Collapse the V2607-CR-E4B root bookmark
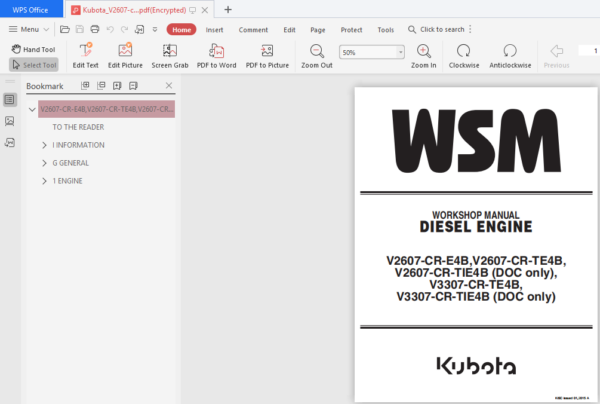This screenshot has width=600, height=404. point(32,109)
